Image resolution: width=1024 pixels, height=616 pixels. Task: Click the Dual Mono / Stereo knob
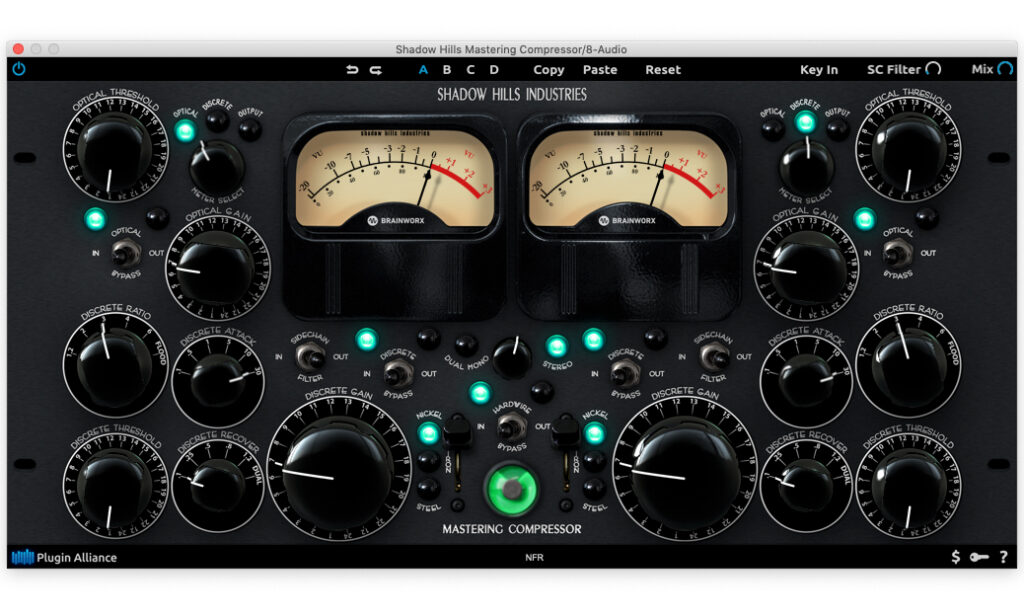point(512,357)
